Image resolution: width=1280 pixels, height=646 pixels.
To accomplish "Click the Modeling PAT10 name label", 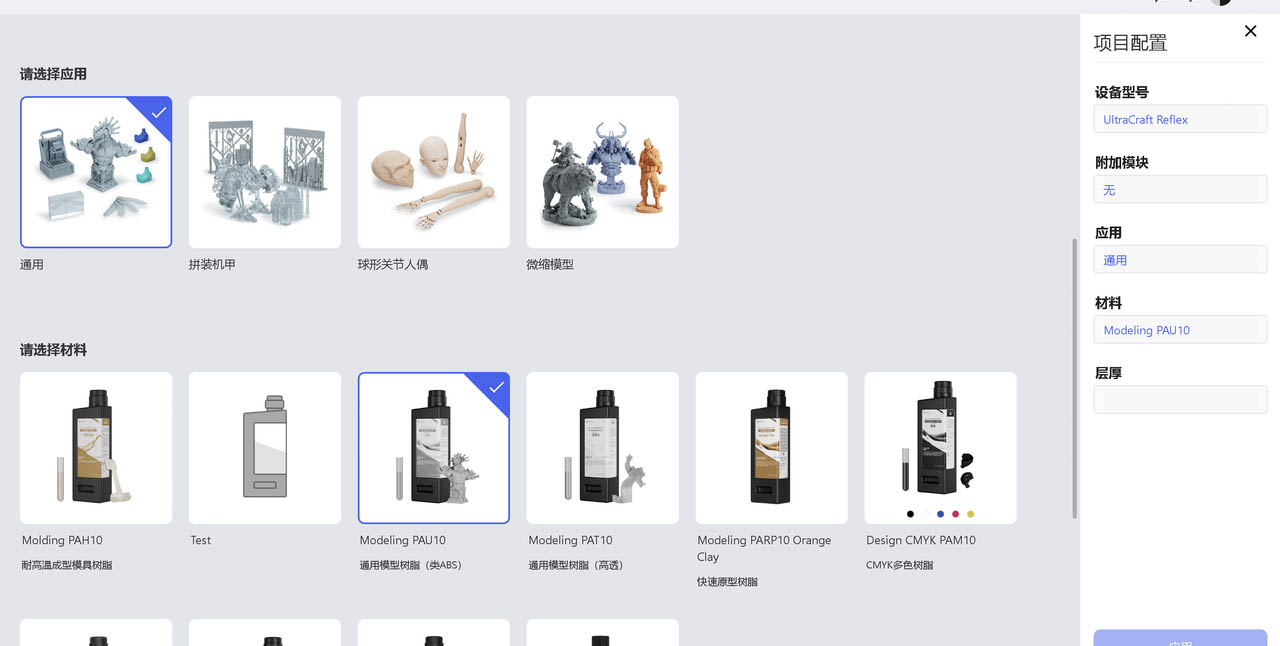I will tap(571, 540).
